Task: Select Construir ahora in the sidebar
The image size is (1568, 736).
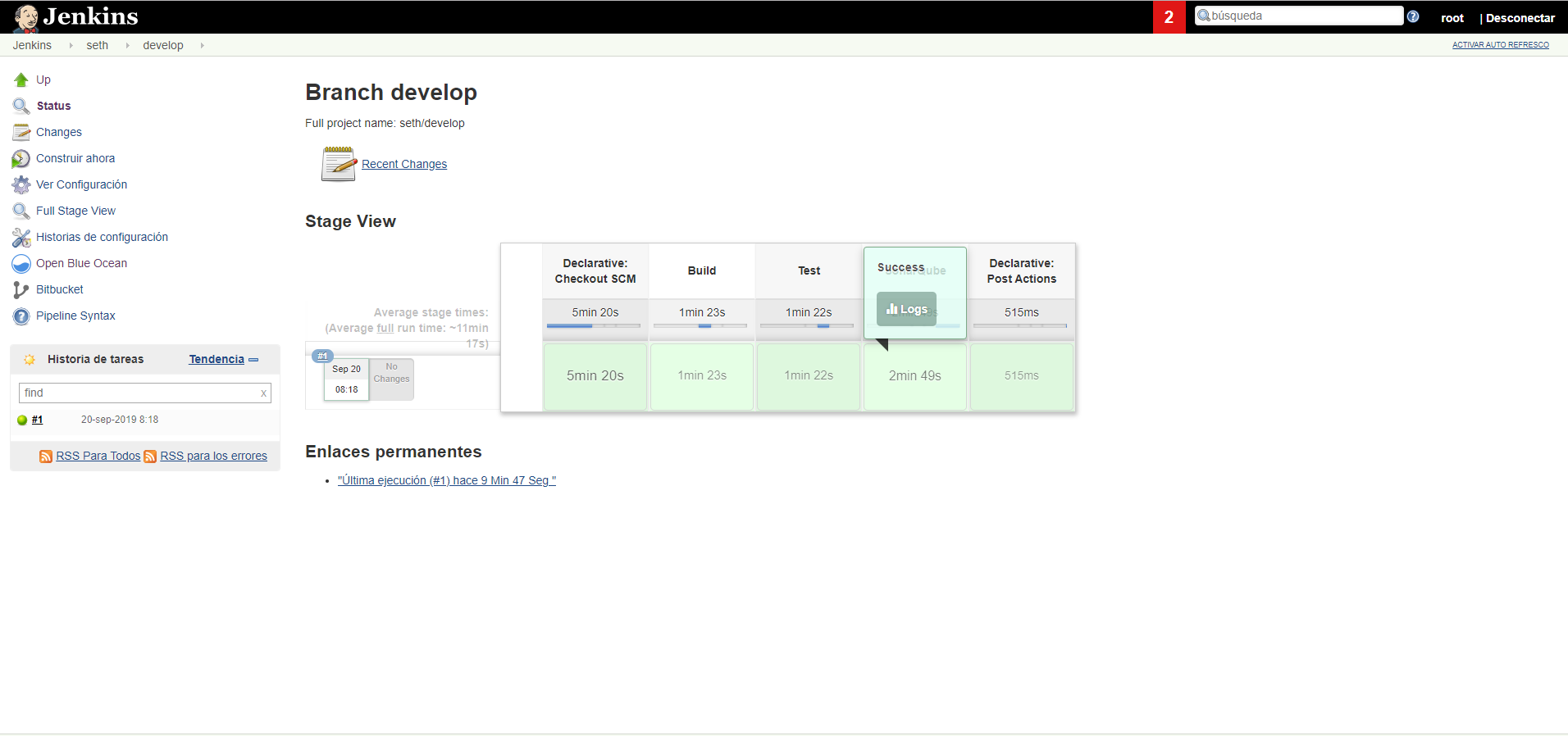Action: [75, 158]
